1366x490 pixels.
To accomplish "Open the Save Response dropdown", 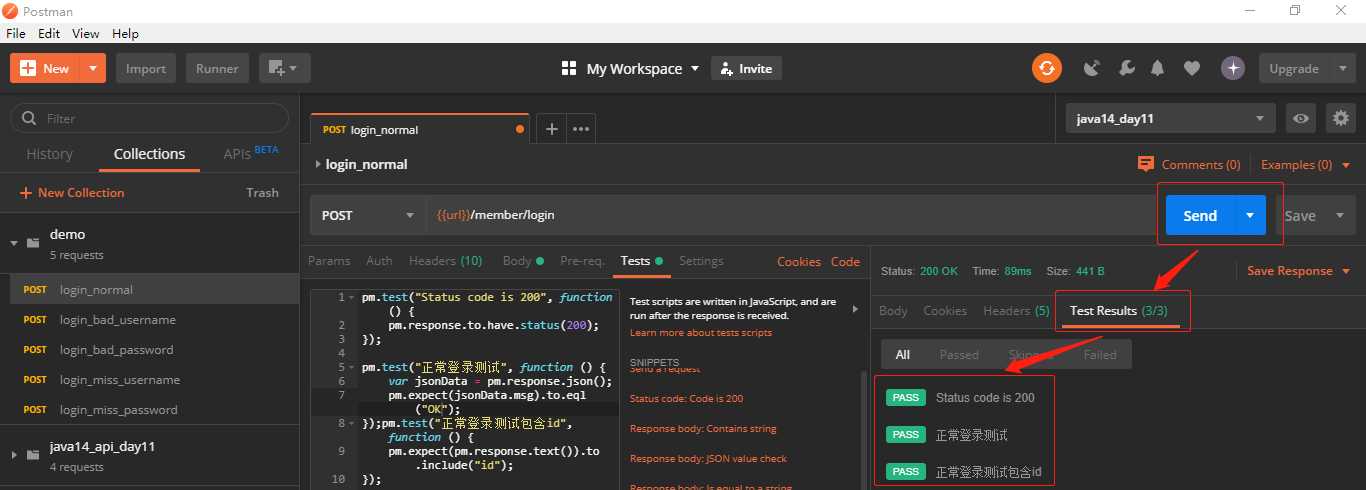I will pos(1299,271).
